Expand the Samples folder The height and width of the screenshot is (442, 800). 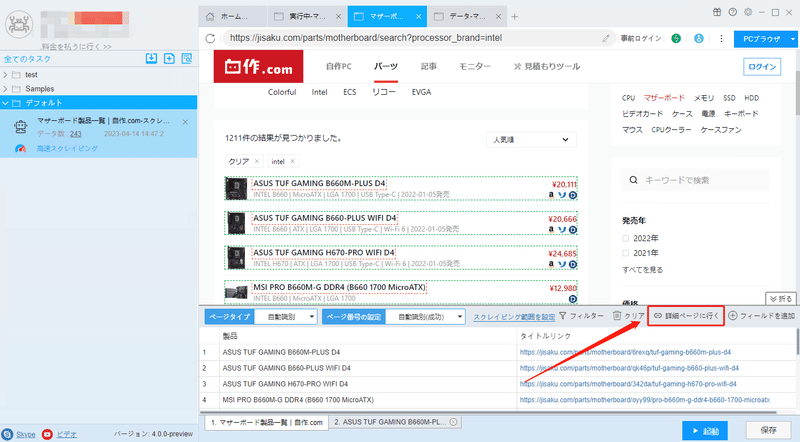(x=6, y=89)
